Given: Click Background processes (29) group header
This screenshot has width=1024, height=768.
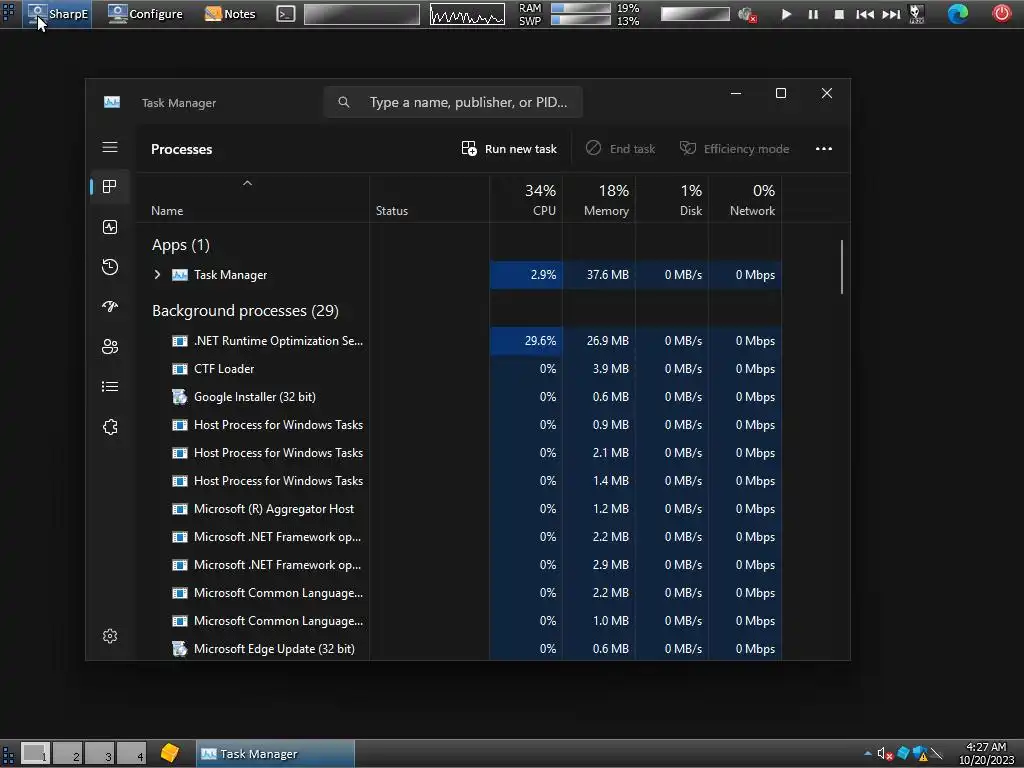Looking at the screenshot, I should point(246,311).
